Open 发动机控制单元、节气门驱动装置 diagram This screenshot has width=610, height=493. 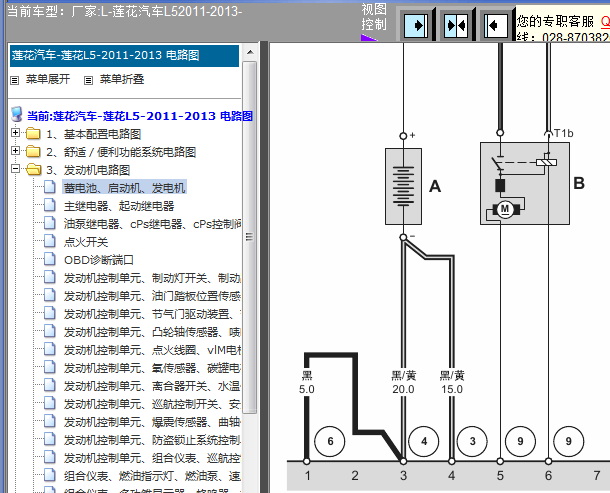click(152, 314)
